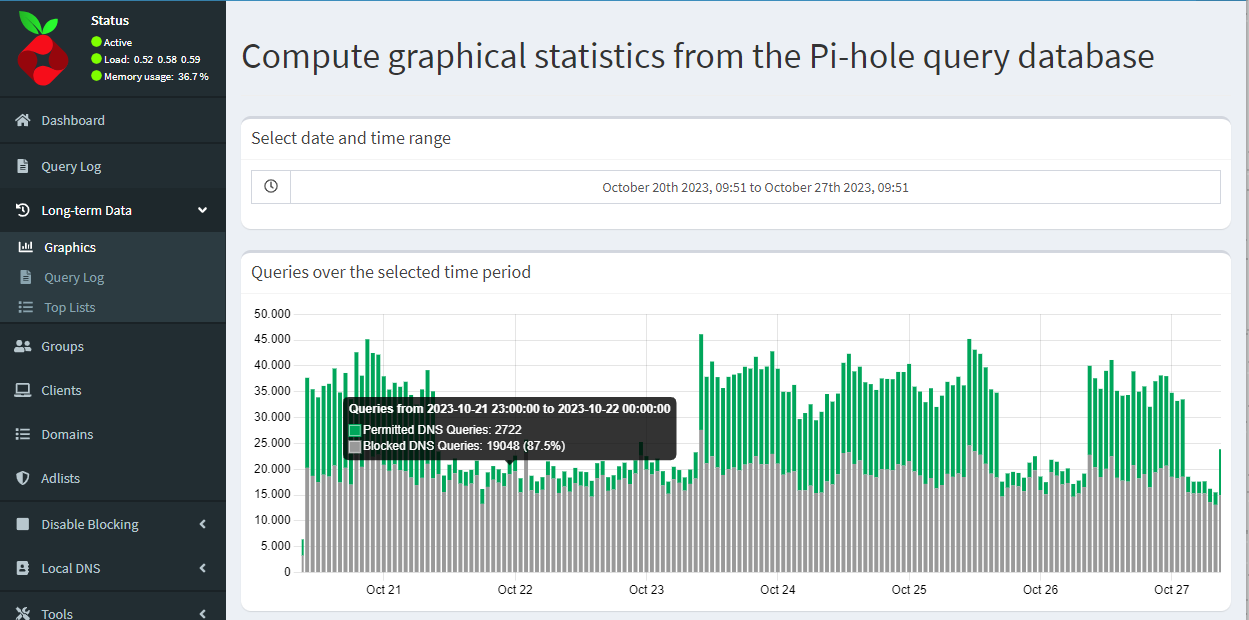Click the Adlists shield icon
Viewport: 1249px width, 620px height.
click(x=23, y=478)
